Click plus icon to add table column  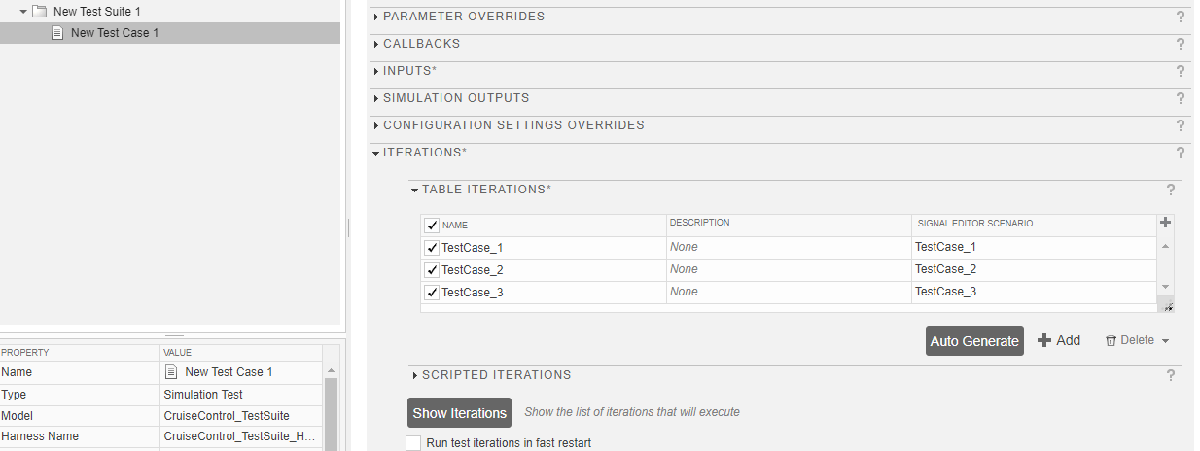[x=1164, y=223]
